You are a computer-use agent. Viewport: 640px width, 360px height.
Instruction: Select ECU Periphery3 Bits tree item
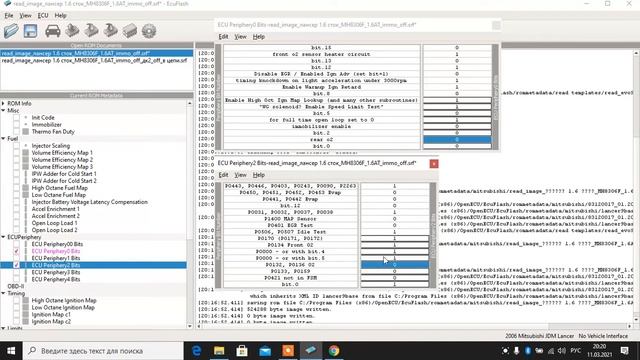tap(56, 272)
